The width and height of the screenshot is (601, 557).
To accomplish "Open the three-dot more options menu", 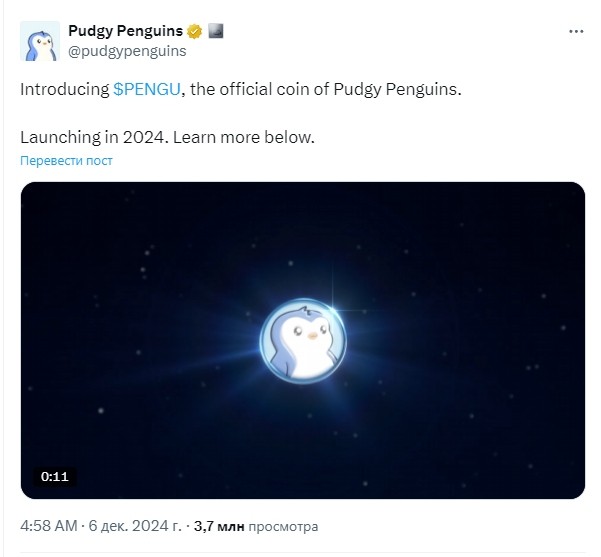I will tap(576, 31).
